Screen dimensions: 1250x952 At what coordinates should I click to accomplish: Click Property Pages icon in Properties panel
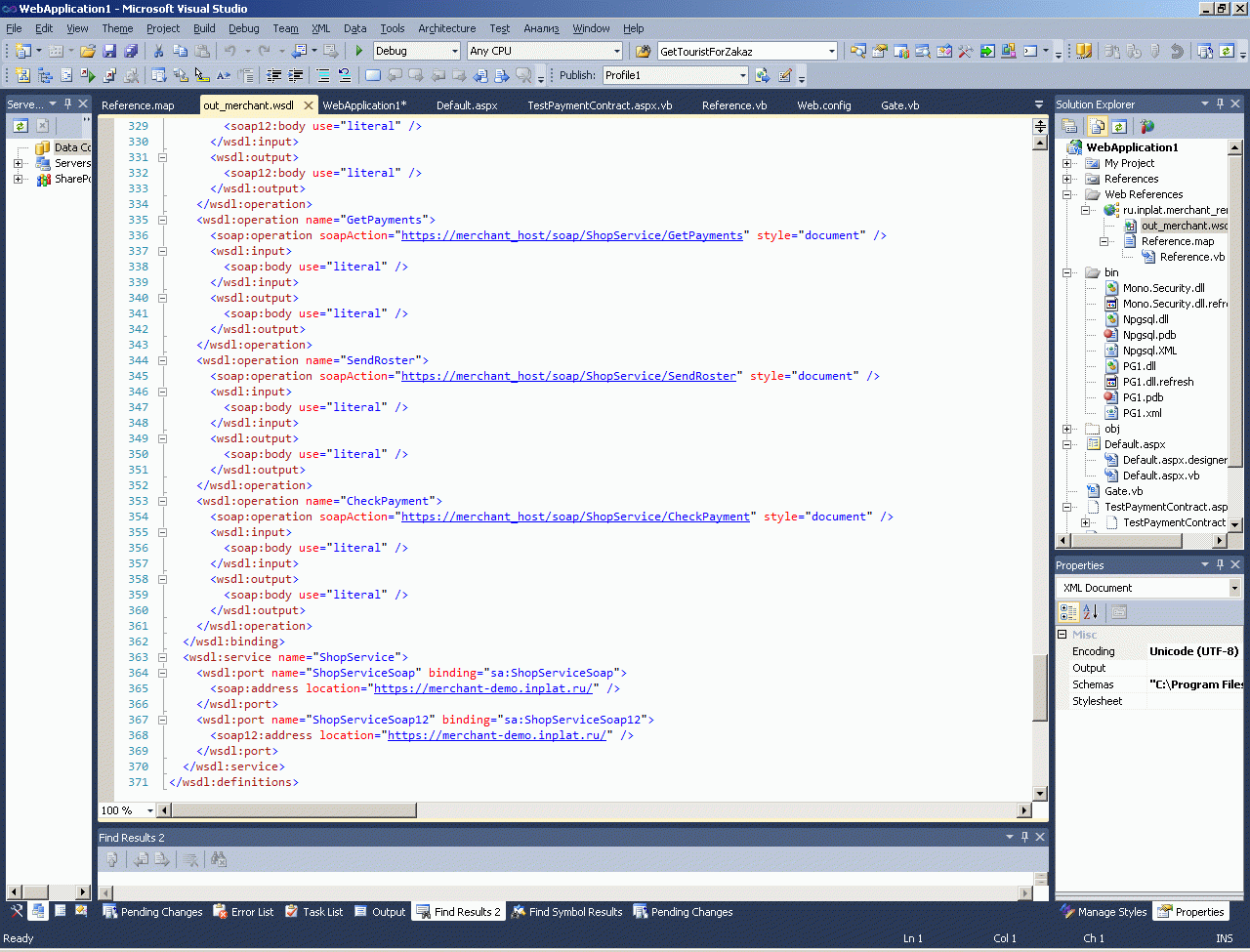click(1119, 612)
